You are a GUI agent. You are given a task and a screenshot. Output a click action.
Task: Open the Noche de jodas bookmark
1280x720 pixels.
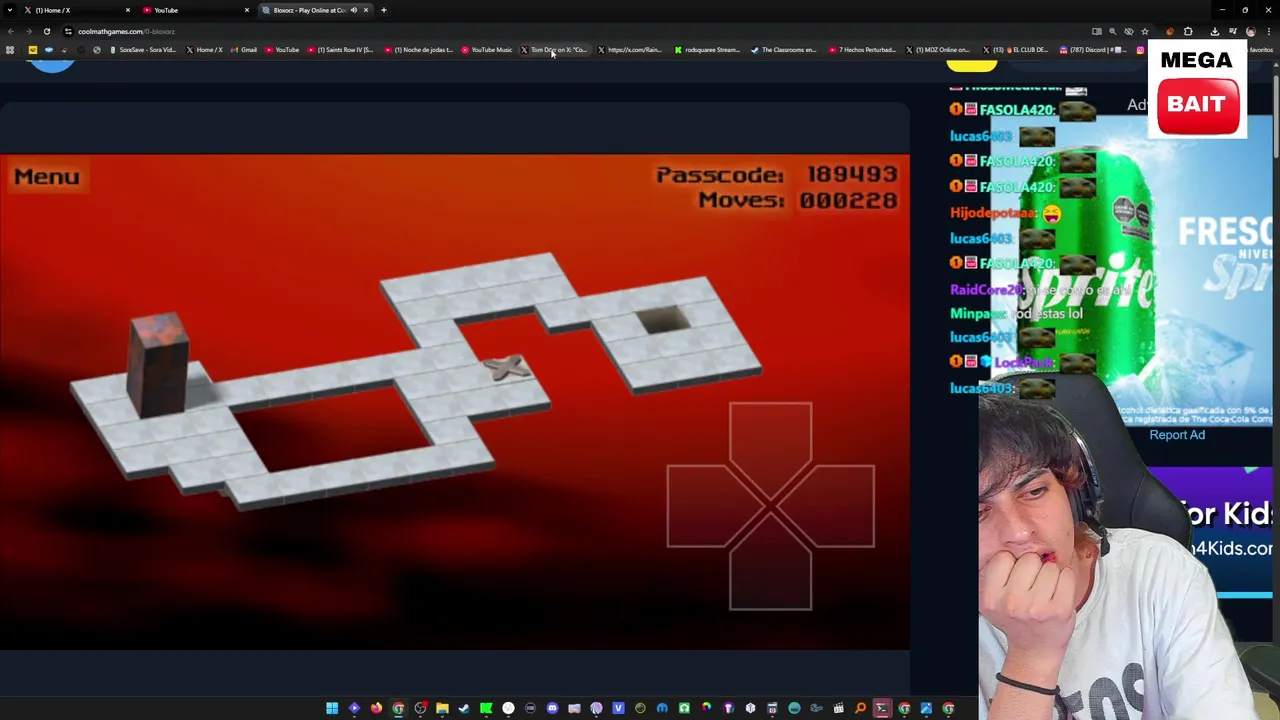pyautogui.click(x=419, y=50)
